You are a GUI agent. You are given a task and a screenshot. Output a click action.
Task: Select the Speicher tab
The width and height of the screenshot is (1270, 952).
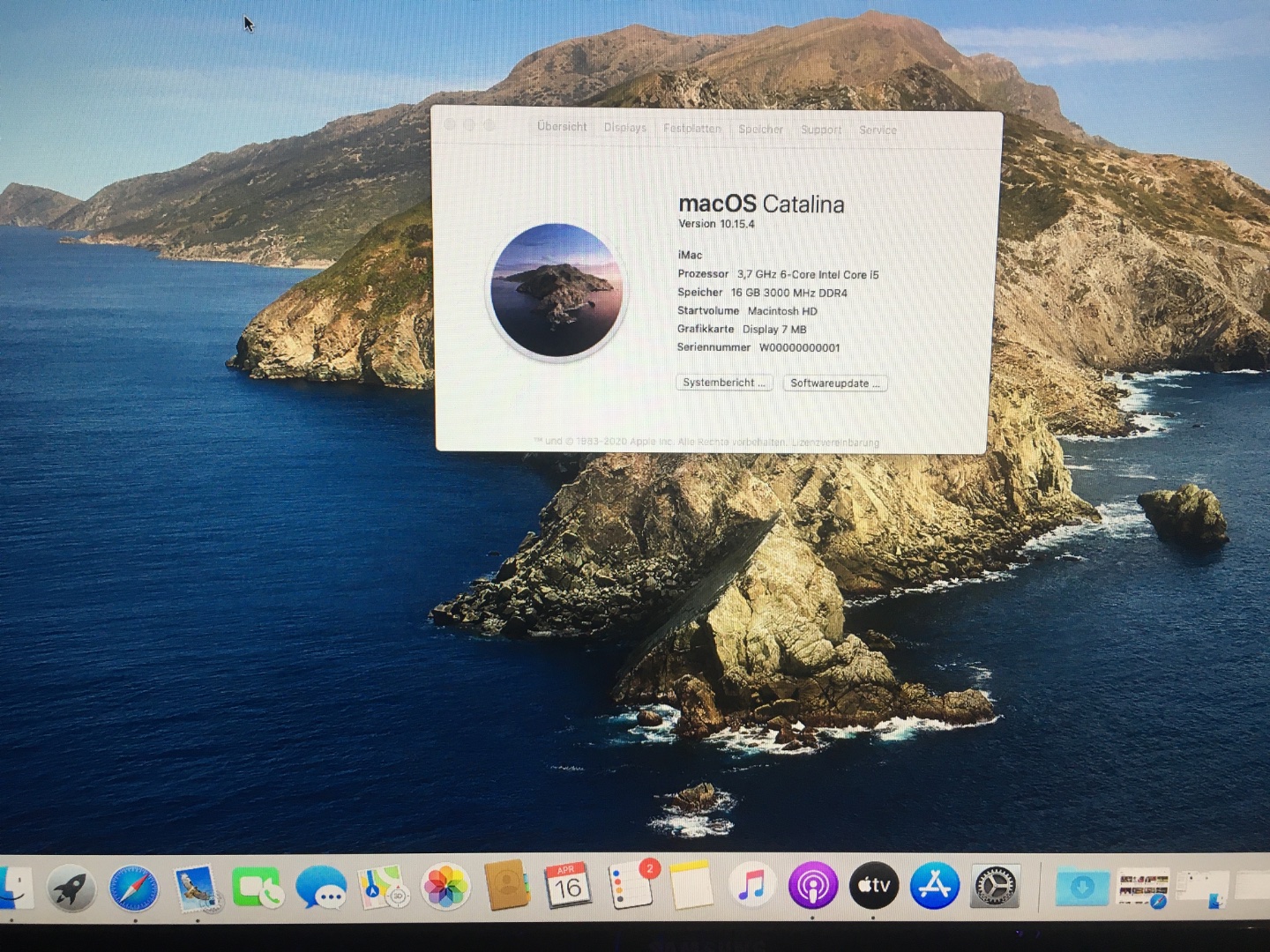tap(760, 130)
